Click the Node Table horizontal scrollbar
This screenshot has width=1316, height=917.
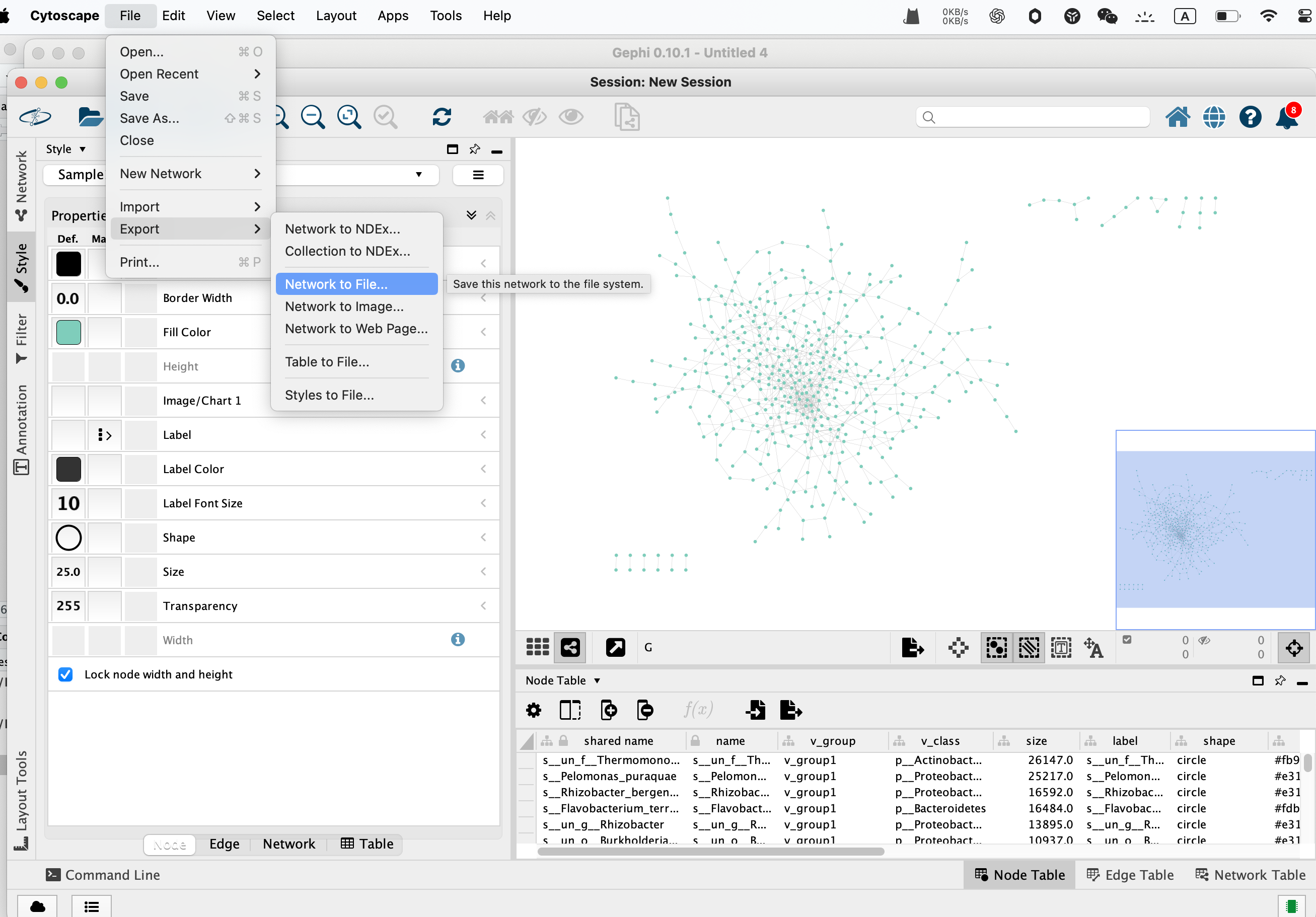[711, 851]
